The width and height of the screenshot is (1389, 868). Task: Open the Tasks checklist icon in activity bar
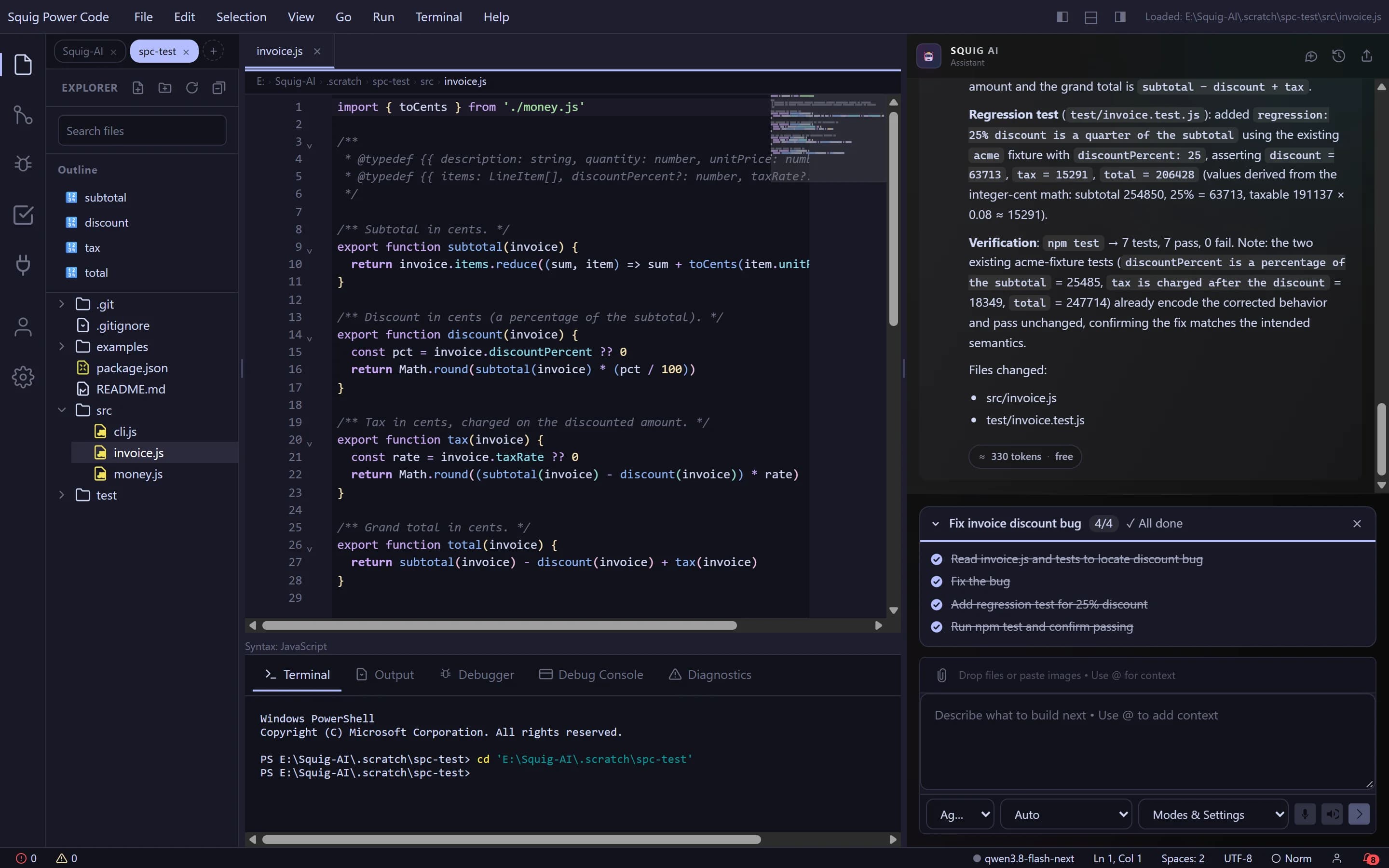coord(23,215)
